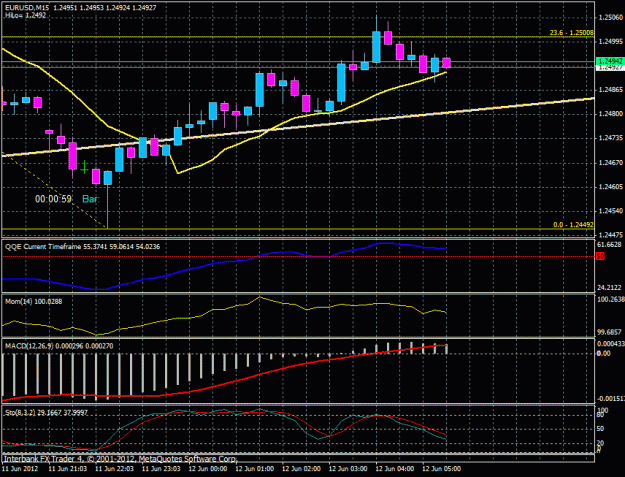
Task: Click the 12 Jun 02:00 time label
Action: tap(301, 469)
